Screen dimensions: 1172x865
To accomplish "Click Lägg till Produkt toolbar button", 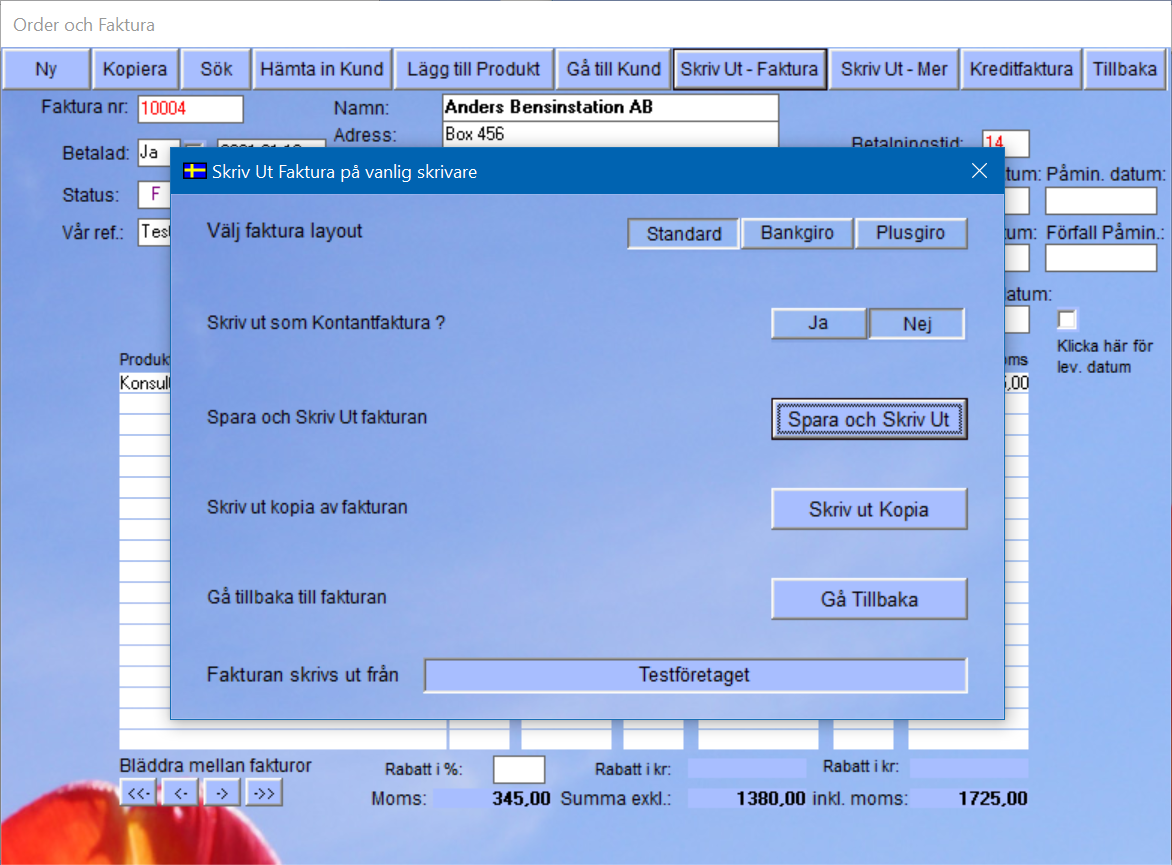I will pos(473,69).
